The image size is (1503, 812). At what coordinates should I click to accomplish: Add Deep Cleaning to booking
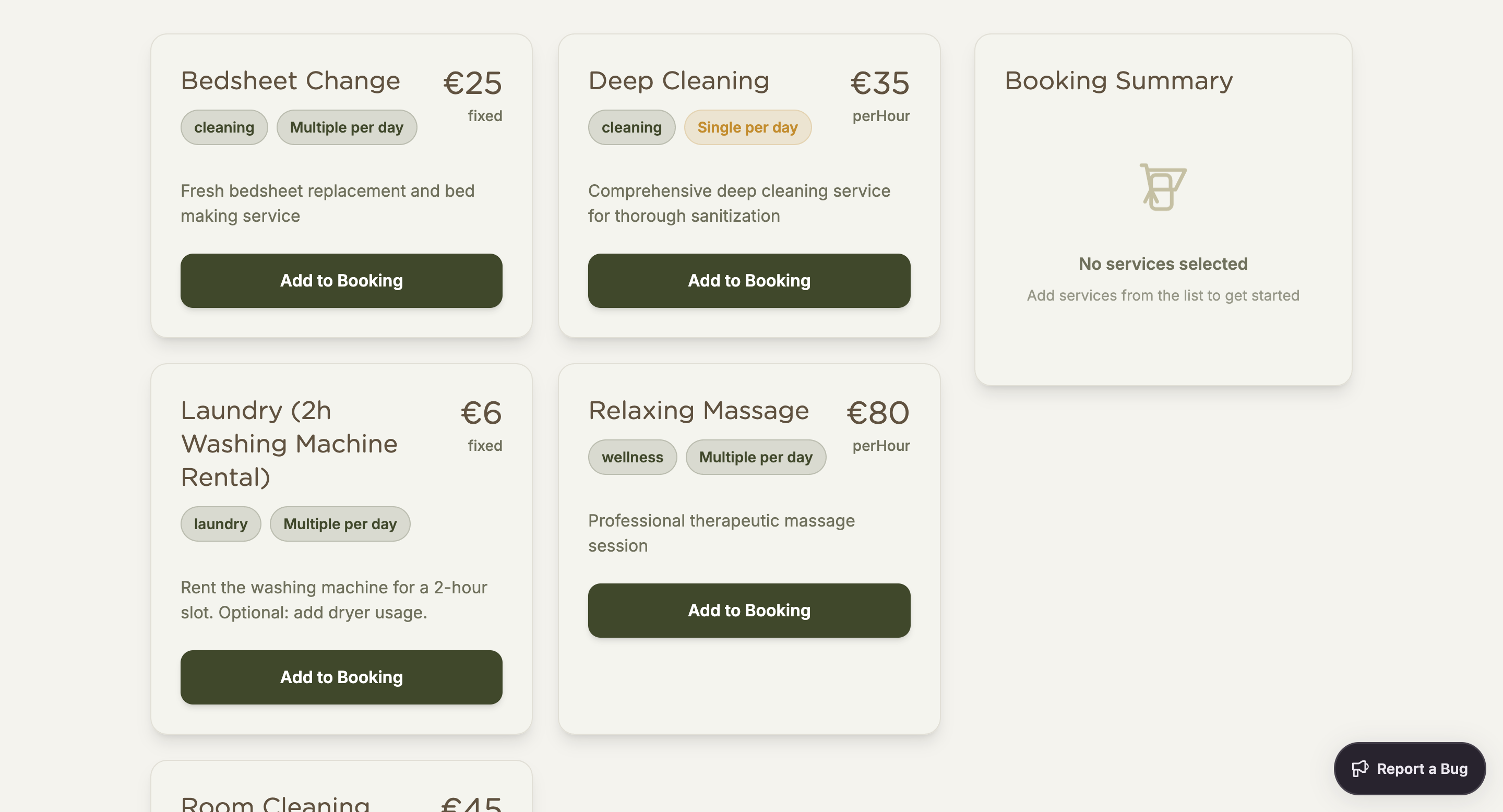(x=748, y=281)
